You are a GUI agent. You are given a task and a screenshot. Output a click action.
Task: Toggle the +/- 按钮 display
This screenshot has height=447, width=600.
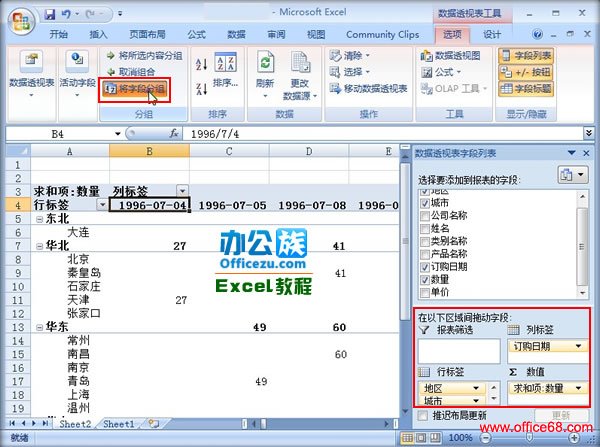(x=526, y=72)
